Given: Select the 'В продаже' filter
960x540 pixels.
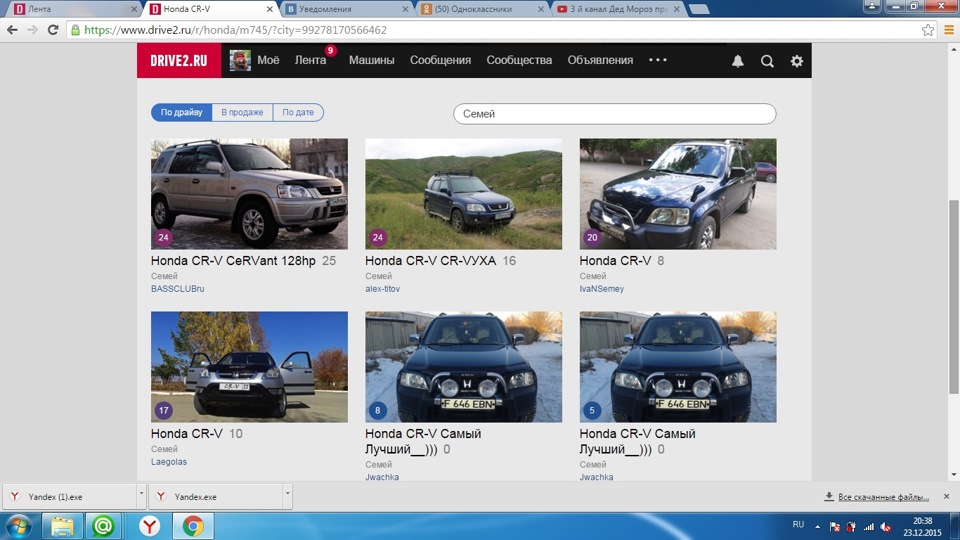Looking at the screenshot, I should (x=242, y=113).
